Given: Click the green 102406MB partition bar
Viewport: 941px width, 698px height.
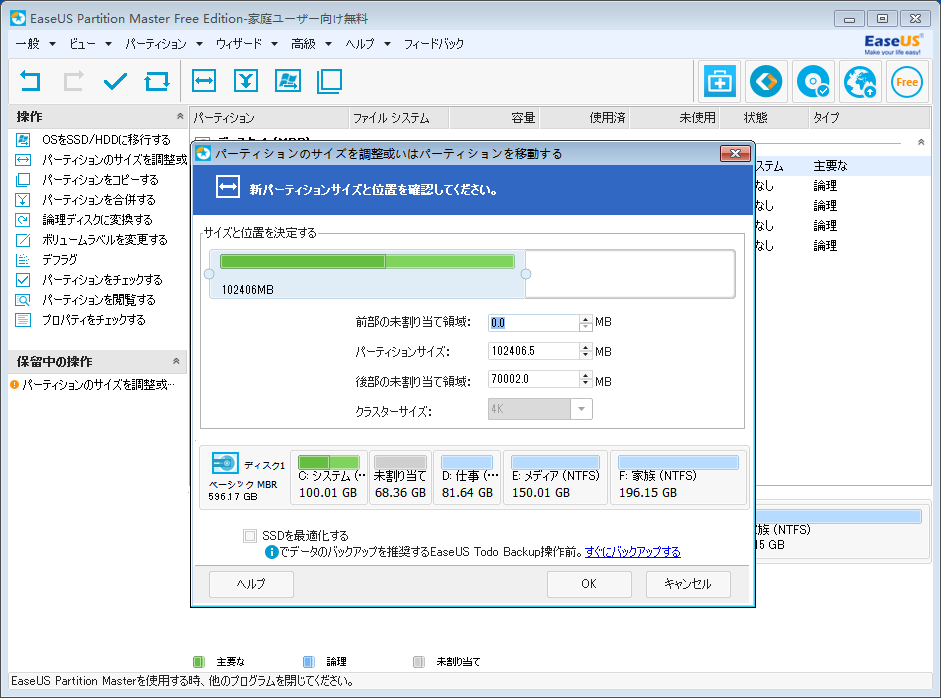Looking at the screenshot, I should pyautogui.click(x=367, y=261).
